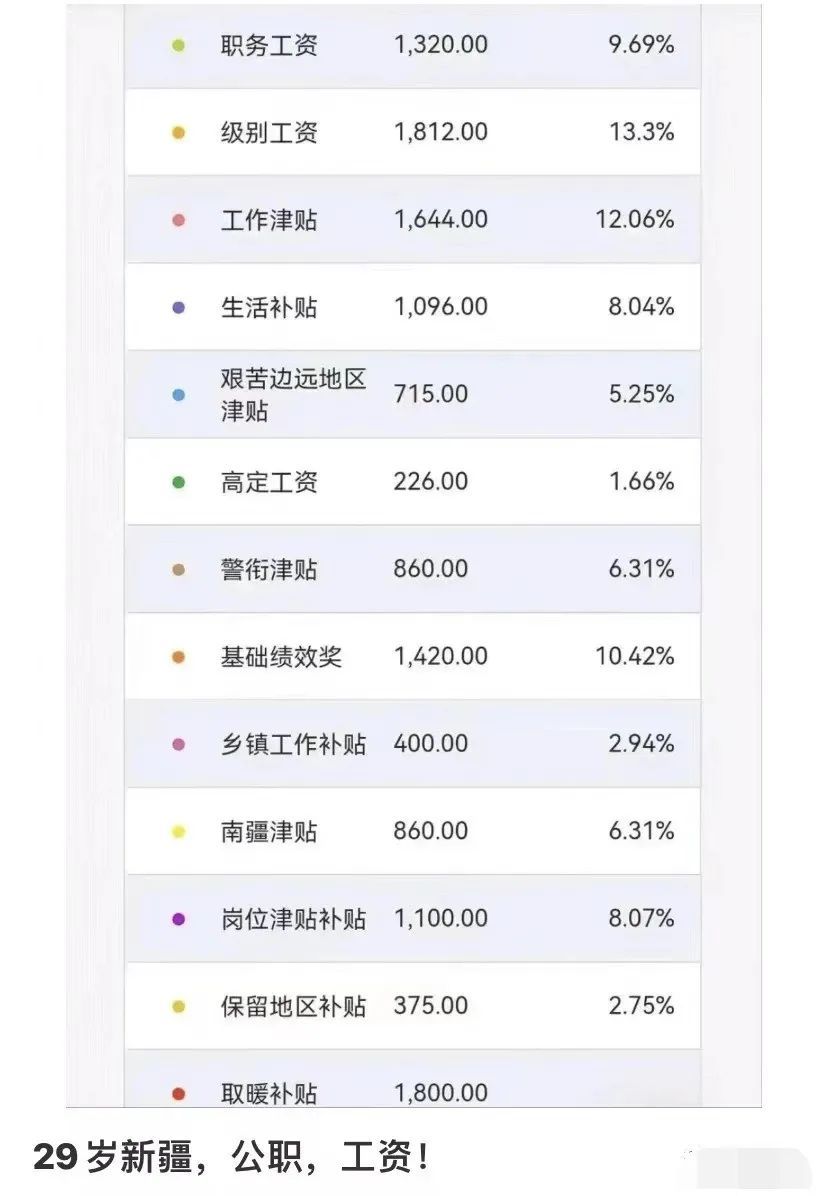828x1196 pixels.
Task: Click the green dot beside 高定工资
Action: (179, 482)
